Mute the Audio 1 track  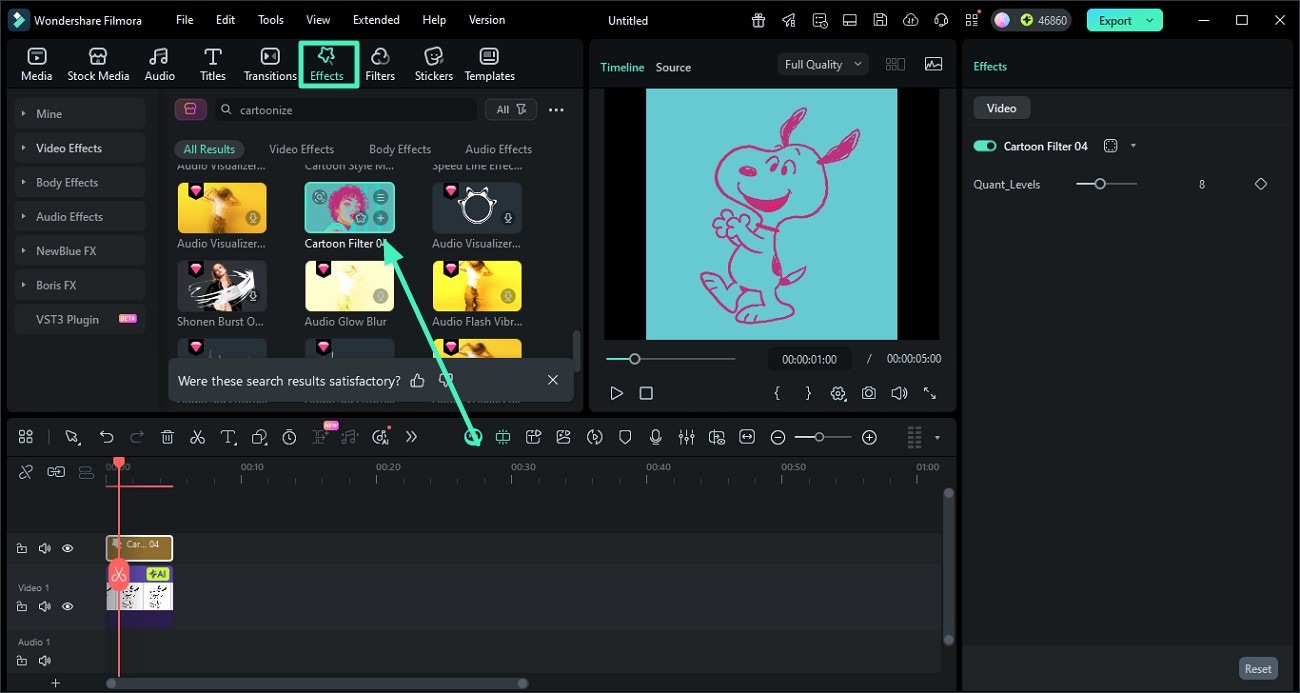pos(44,660)
